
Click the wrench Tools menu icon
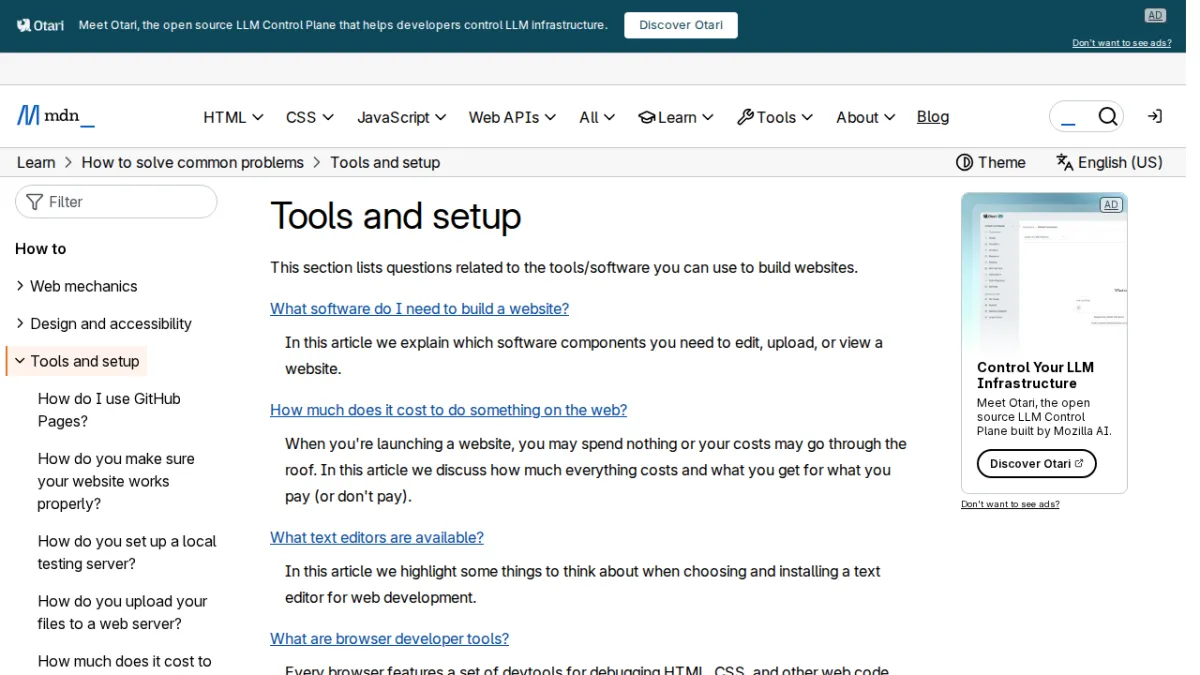tap(745, 117)
